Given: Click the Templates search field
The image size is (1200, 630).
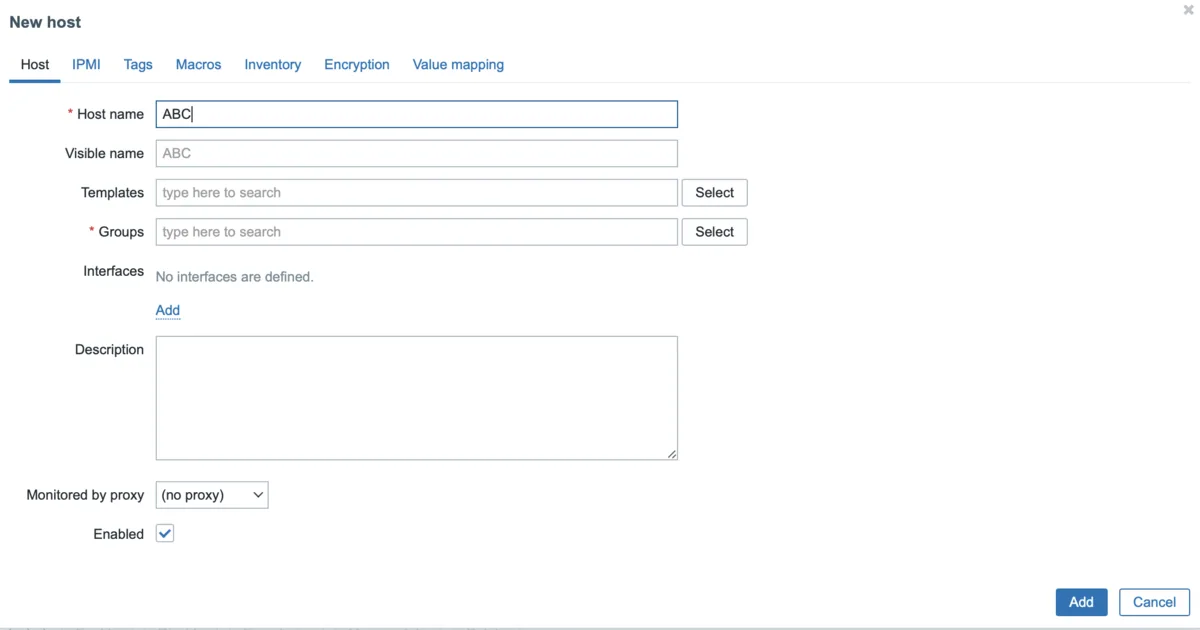Looking at the screenshot, I should [416, 193].
